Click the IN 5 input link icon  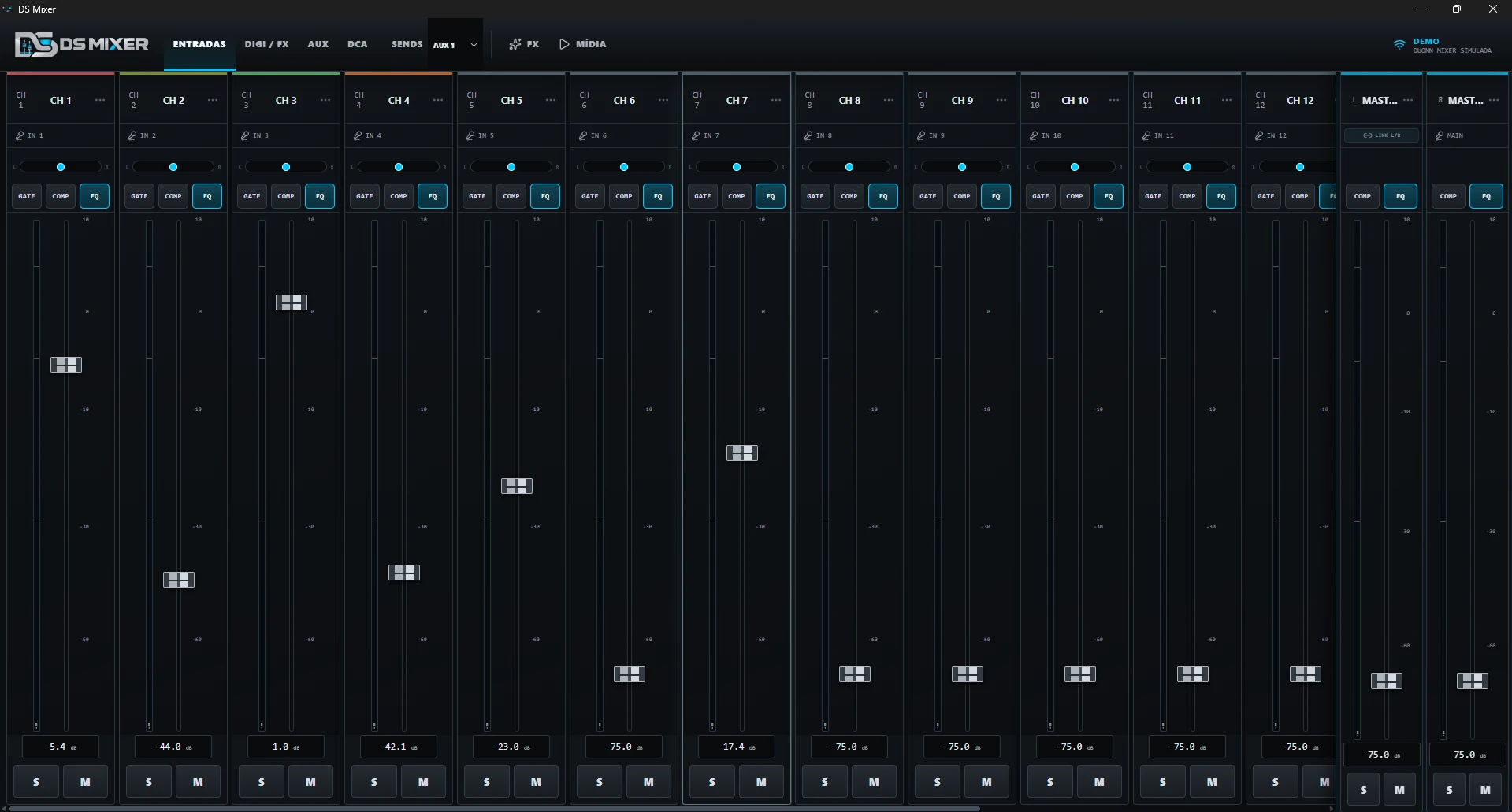point(470,135)
